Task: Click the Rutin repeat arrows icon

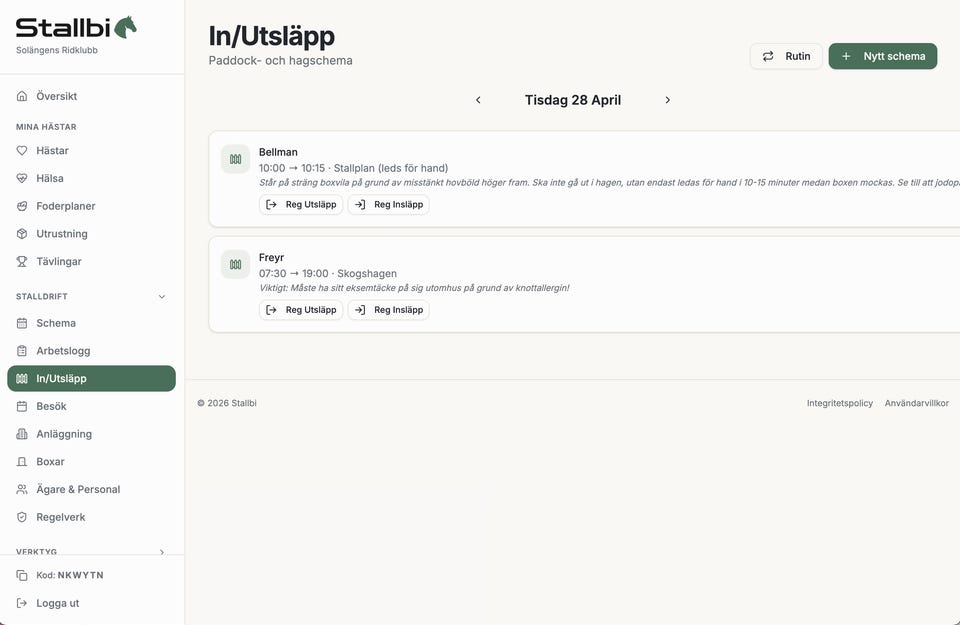Action: pos(768,56)
